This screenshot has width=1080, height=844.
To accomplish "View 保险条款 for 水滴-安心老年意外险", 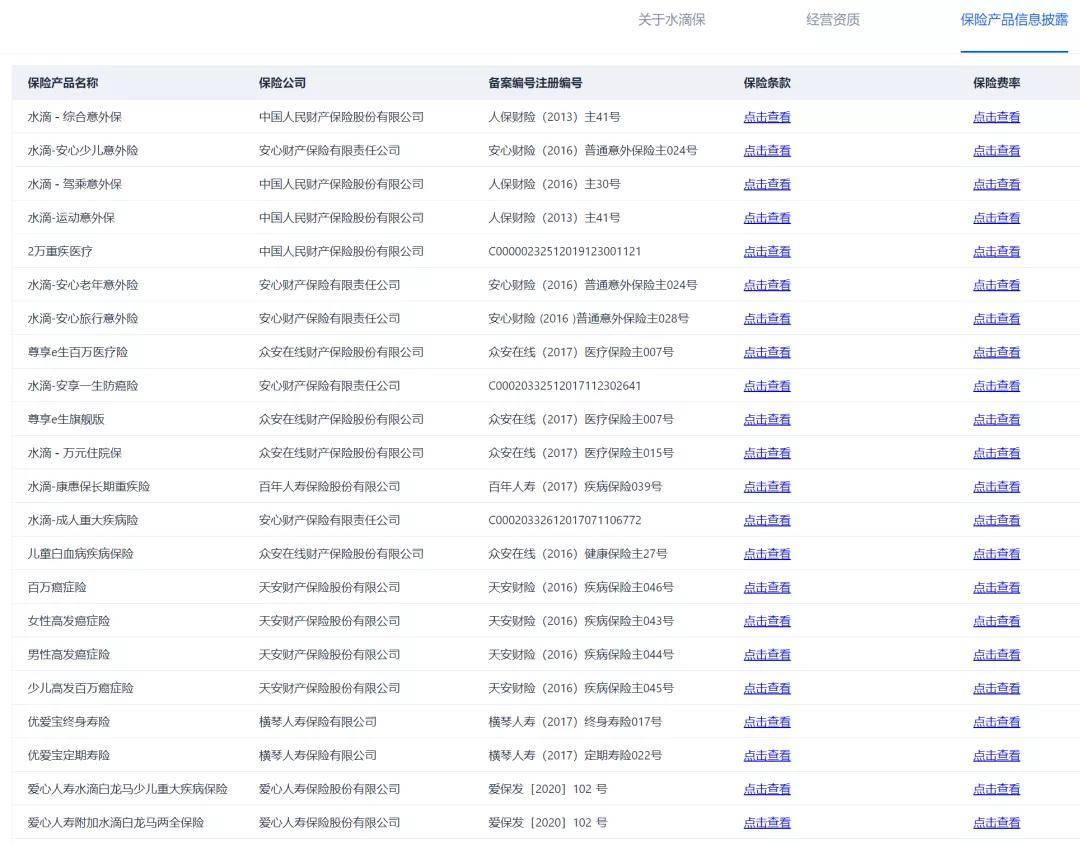I will pyautogui.click(x=767, y=285).
